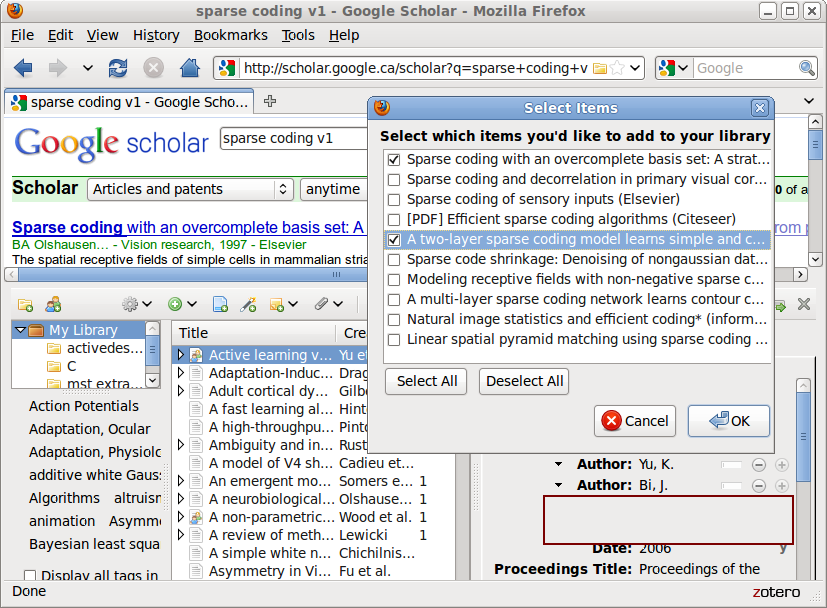Go to the Firefox home page
The image size is (827, 608).
point(188,68)
